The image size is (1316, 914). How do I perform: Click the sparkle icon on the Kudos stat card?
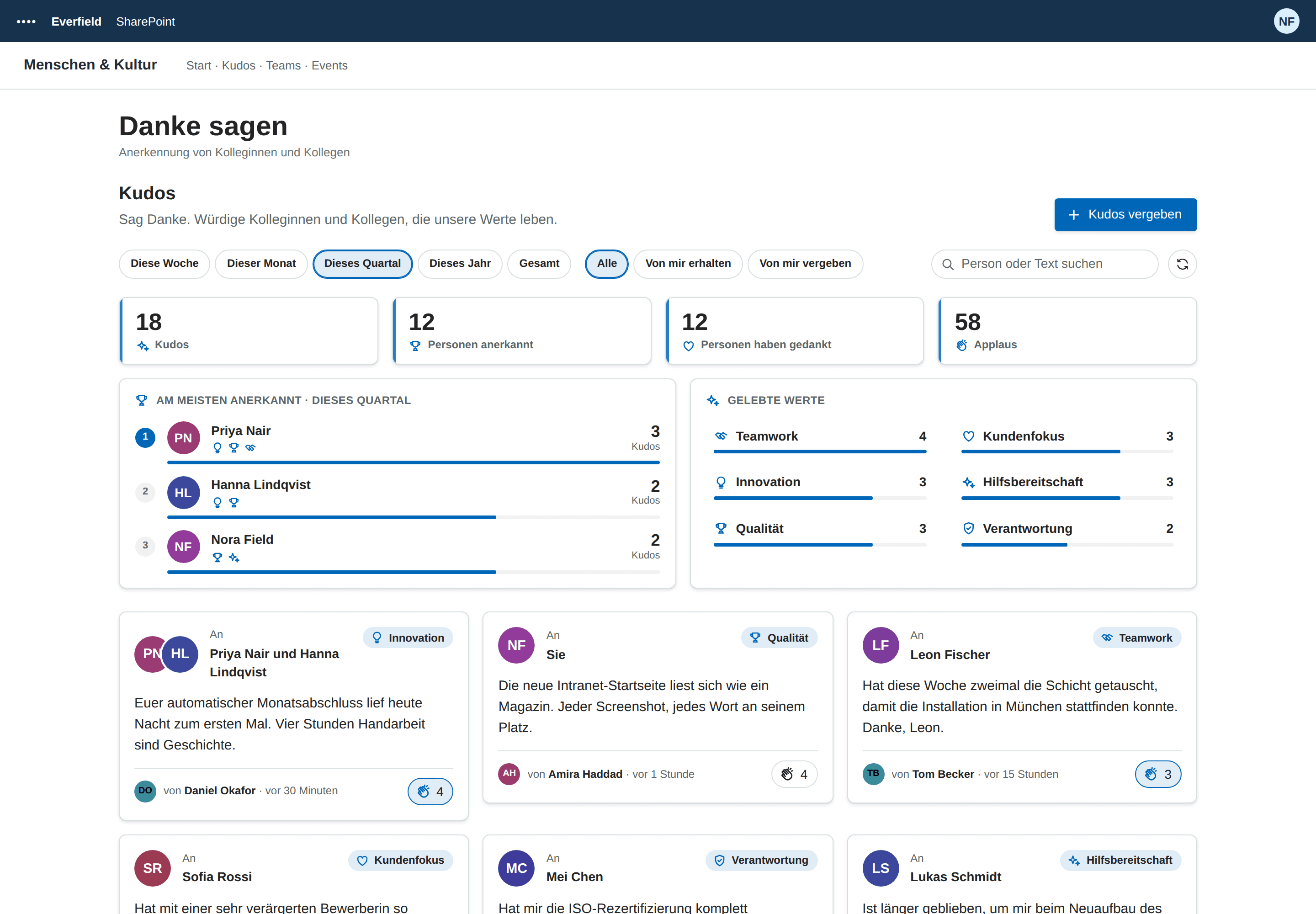click(143, 345)
